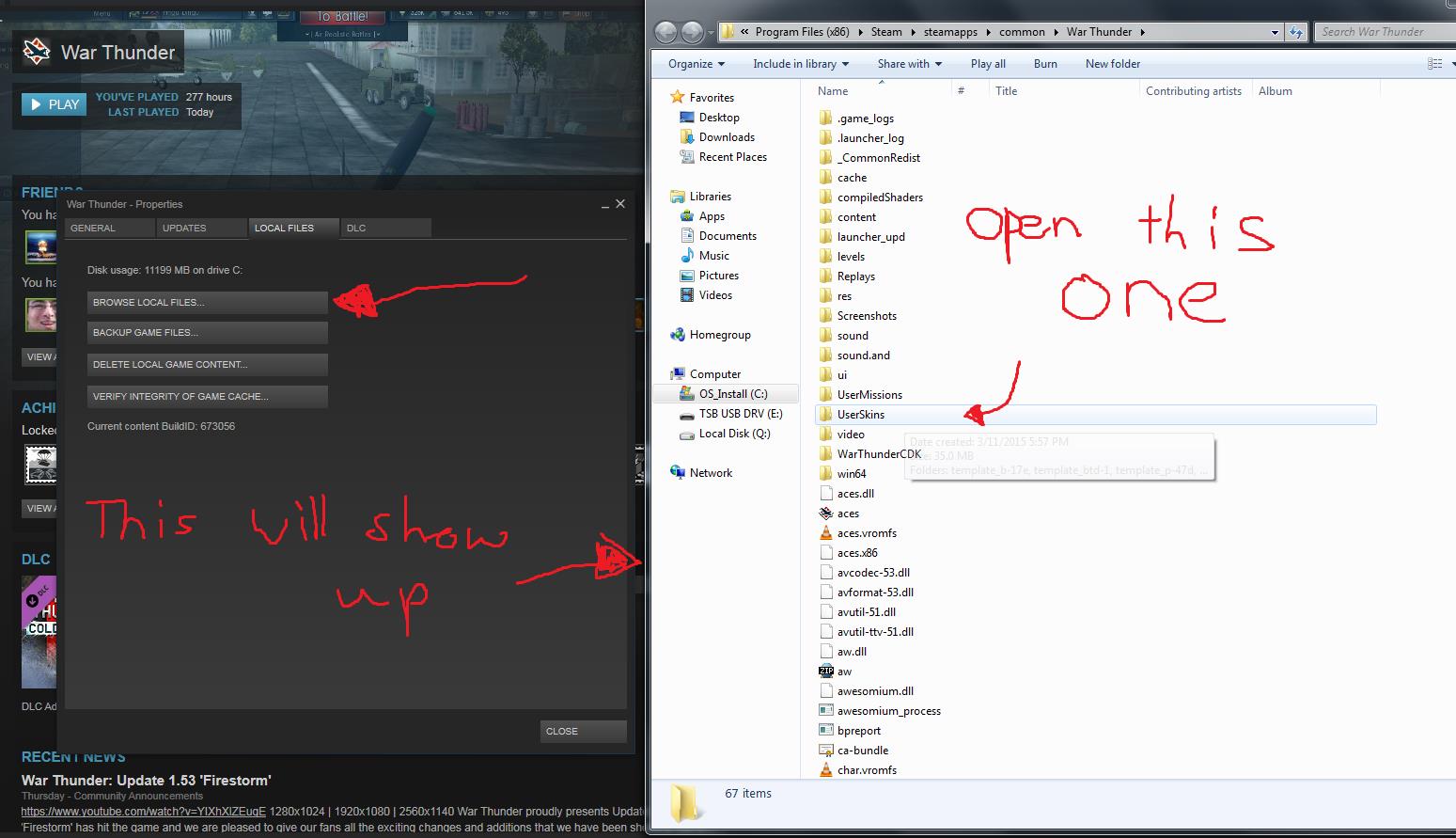Click the Explorer Back arrow button

[665, 32]
